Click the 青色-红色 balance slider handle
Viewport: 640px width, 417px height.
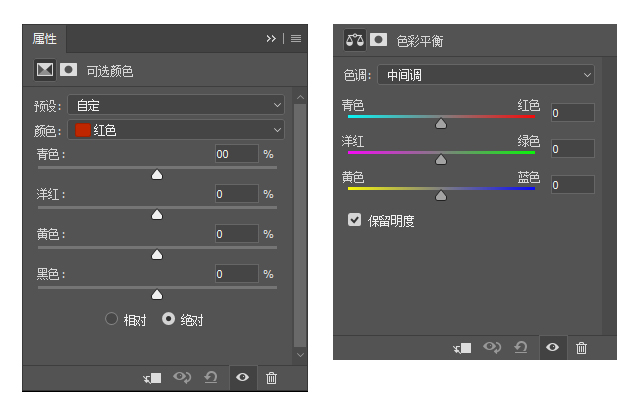pos(441,124)
